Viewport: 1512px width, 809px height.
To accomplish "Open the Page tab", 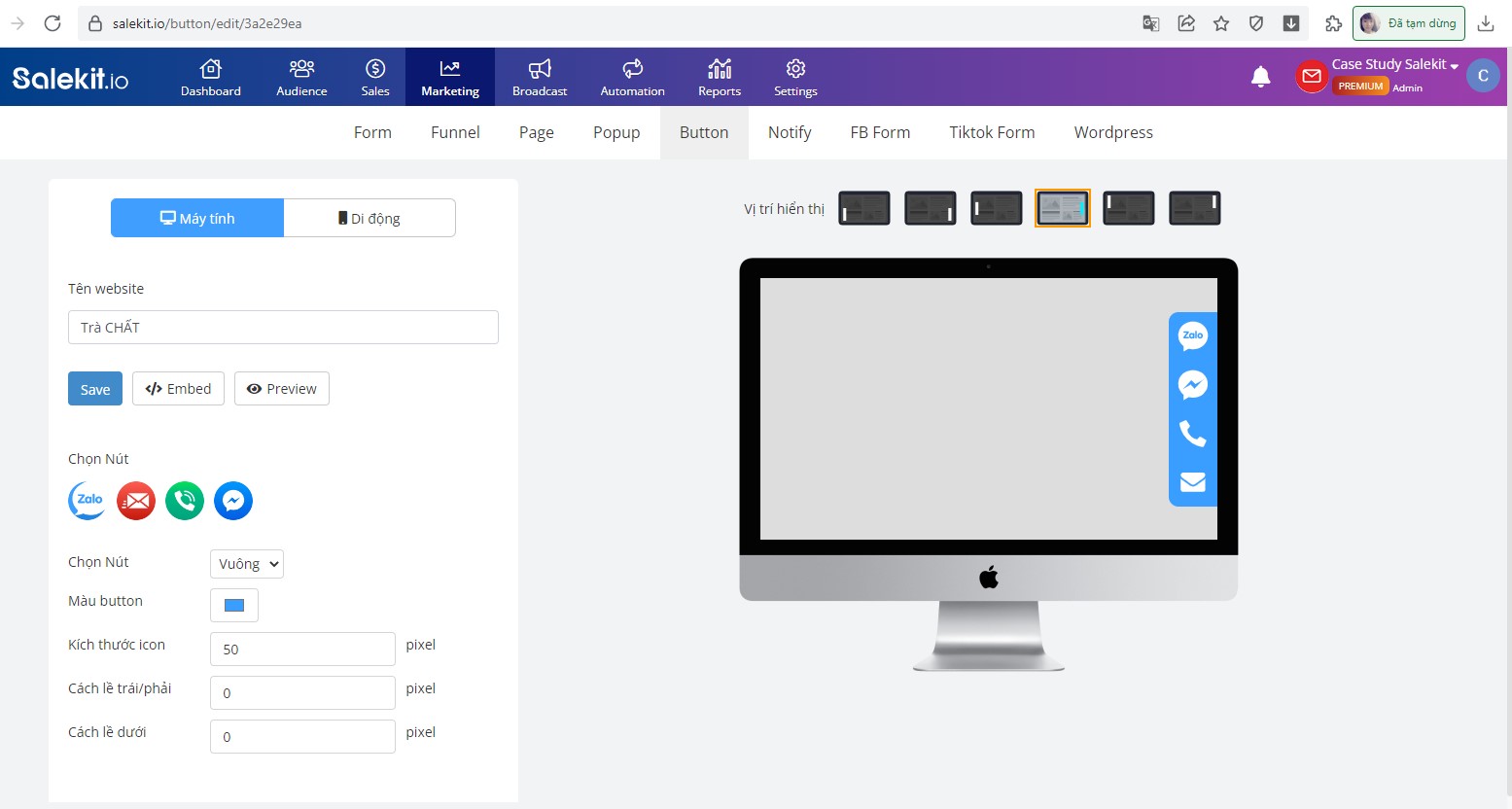I will pyautogui.click(x=537, y=132).
